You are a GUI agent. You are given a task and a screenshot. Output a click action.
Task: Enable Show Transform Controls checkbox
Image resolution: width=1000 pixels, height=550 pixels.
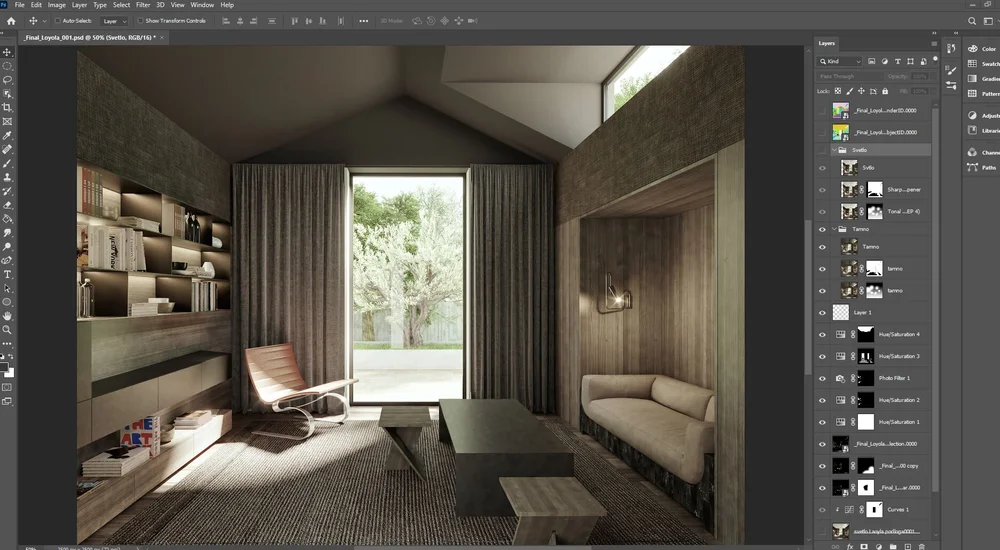click(x=140, y=21)
